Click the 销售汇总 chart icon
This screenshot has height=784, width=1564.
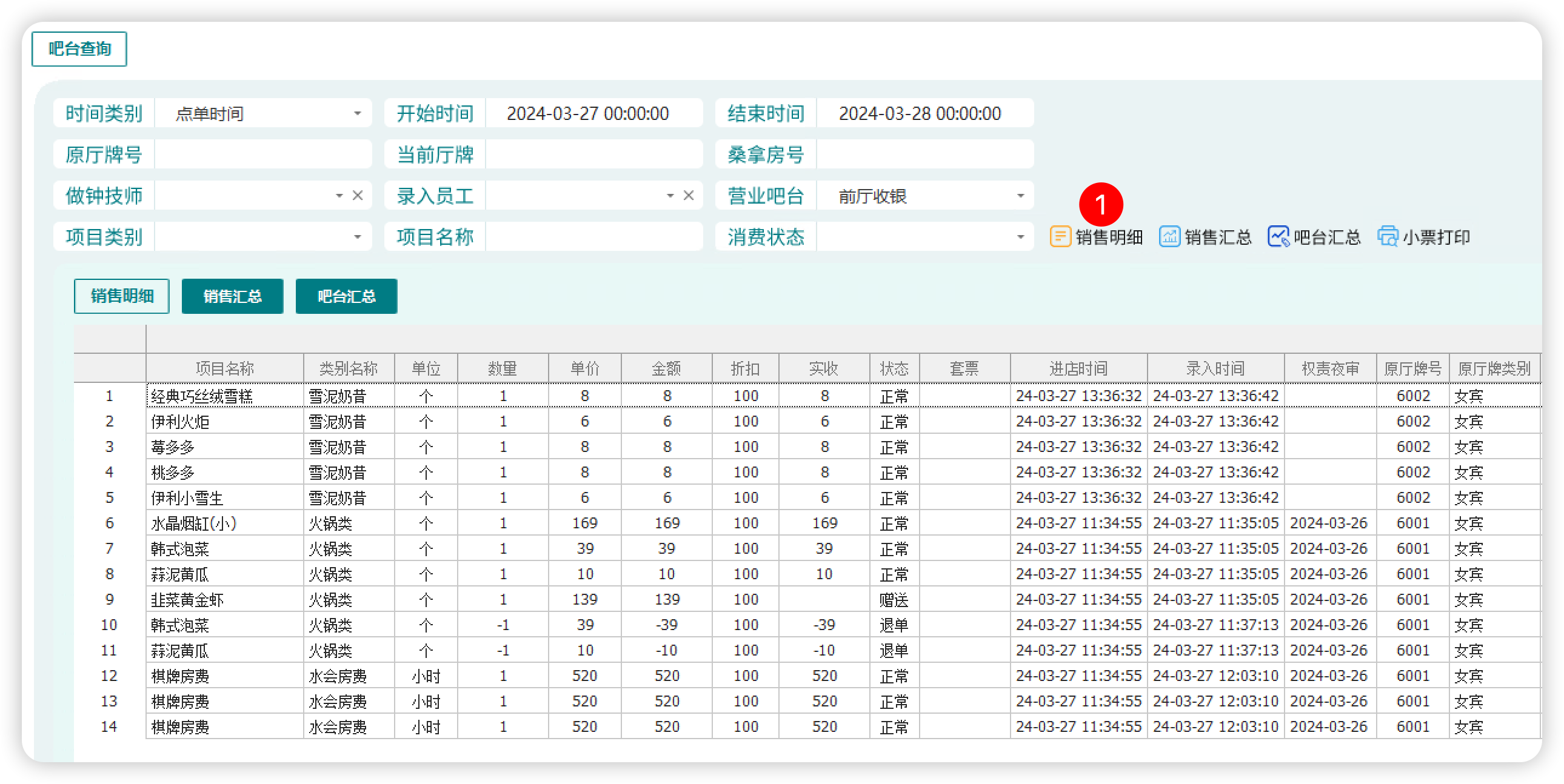[x=1169, y=237]
